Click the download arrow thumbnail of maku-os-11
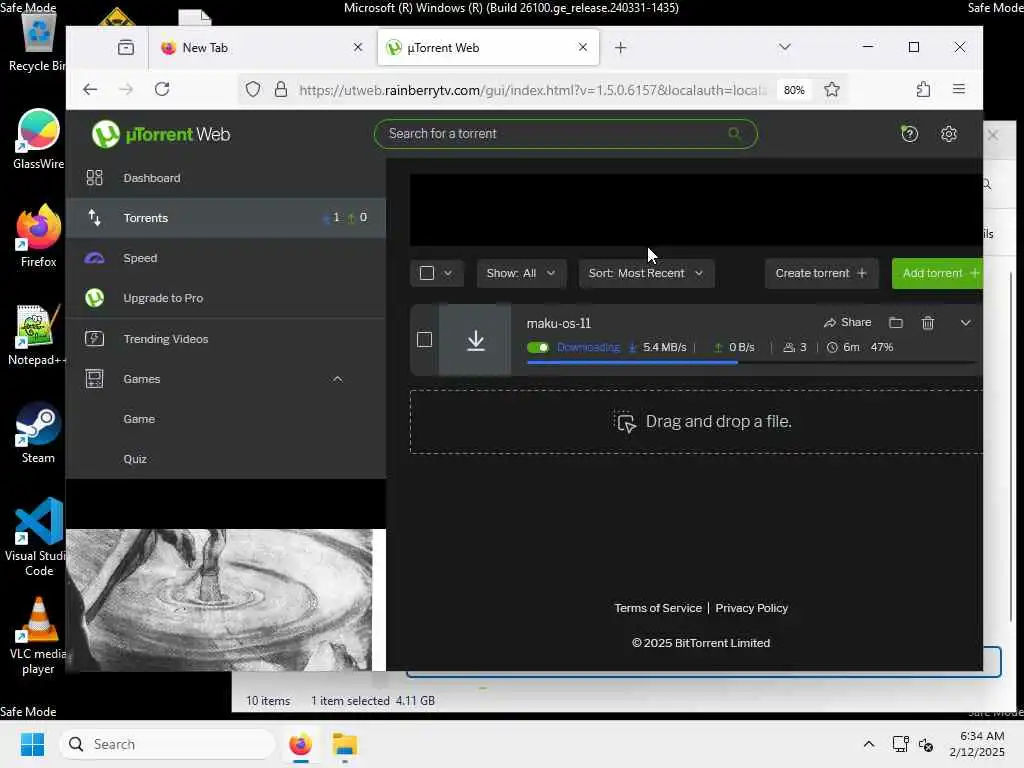 click(475, 340)
